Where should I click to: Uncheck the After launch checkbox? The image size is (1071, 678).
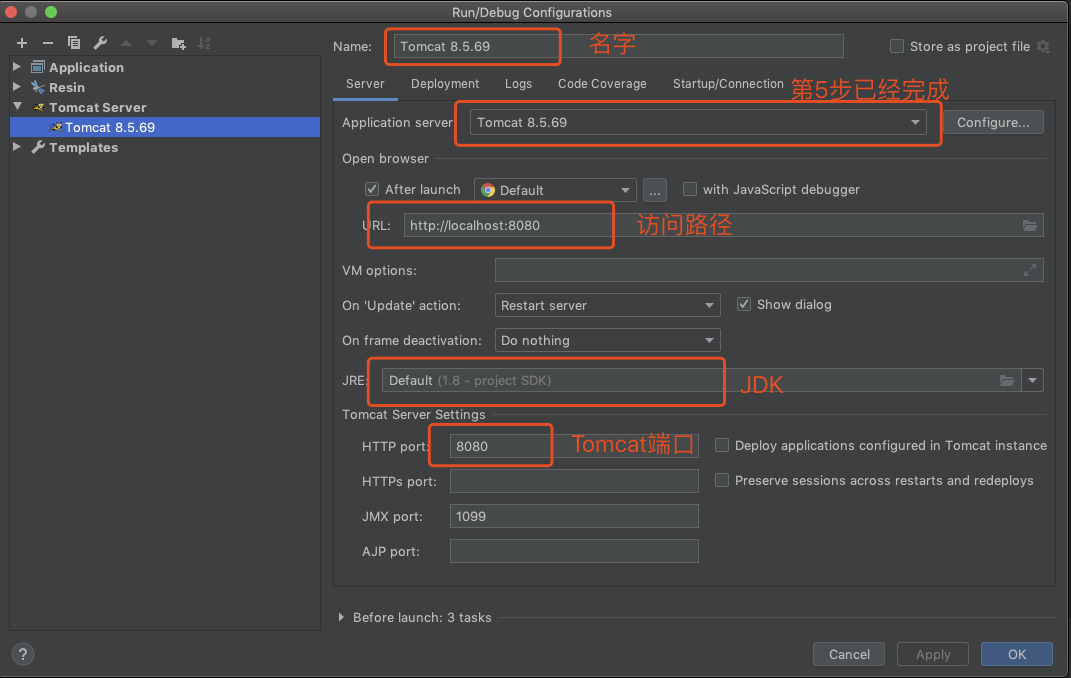pos(372,189)
